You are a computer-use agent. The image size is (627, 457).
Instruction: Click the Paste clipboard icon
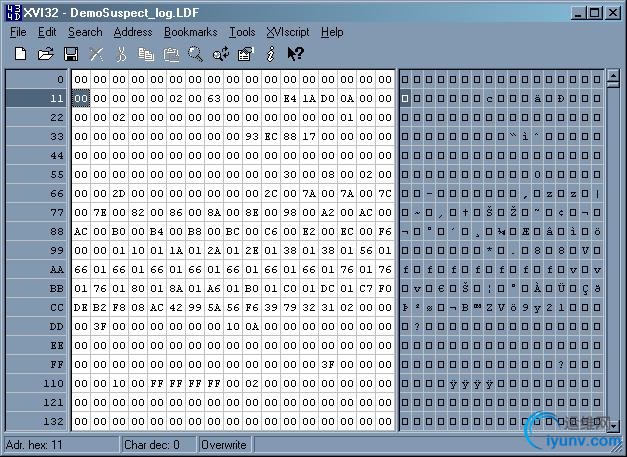tap(171, 54)
